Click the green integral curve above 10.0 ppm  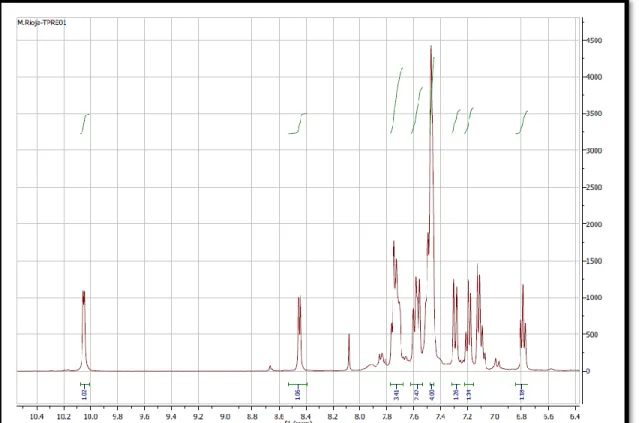[x=84, y=123]
